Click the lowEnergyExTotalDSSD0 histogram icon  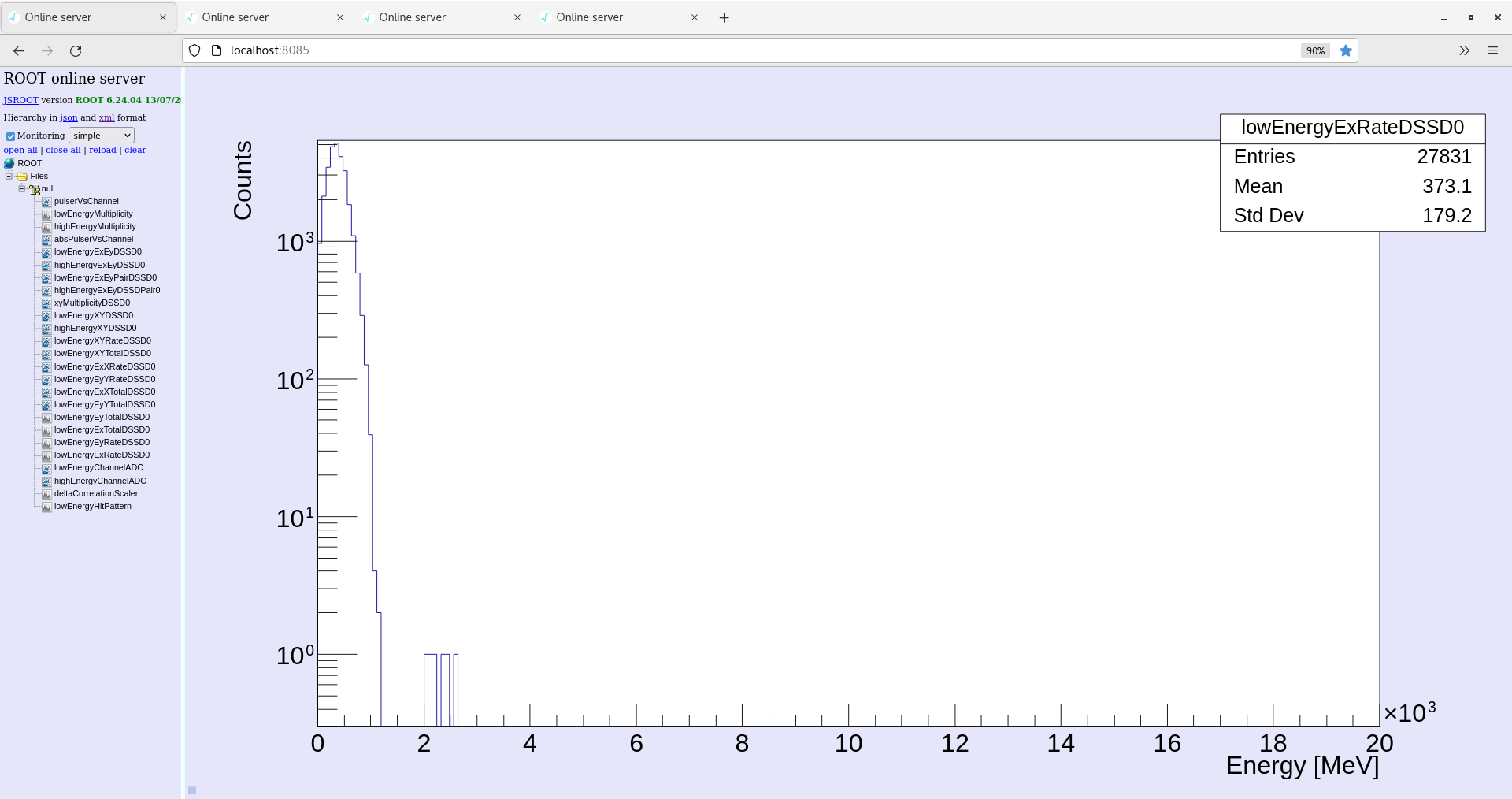(x=46, y=430)
